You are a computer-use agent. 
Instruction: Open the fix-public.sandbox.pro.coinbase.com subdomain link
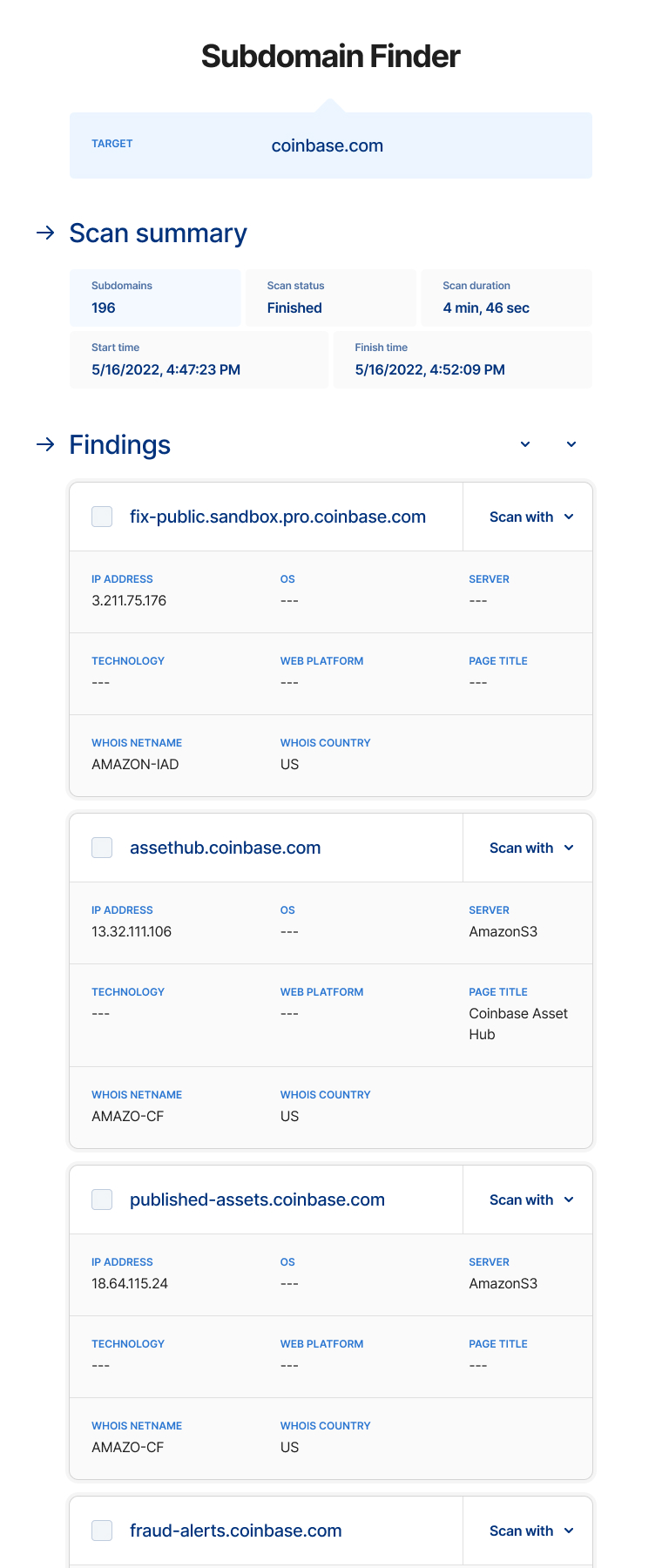(277, 516)
